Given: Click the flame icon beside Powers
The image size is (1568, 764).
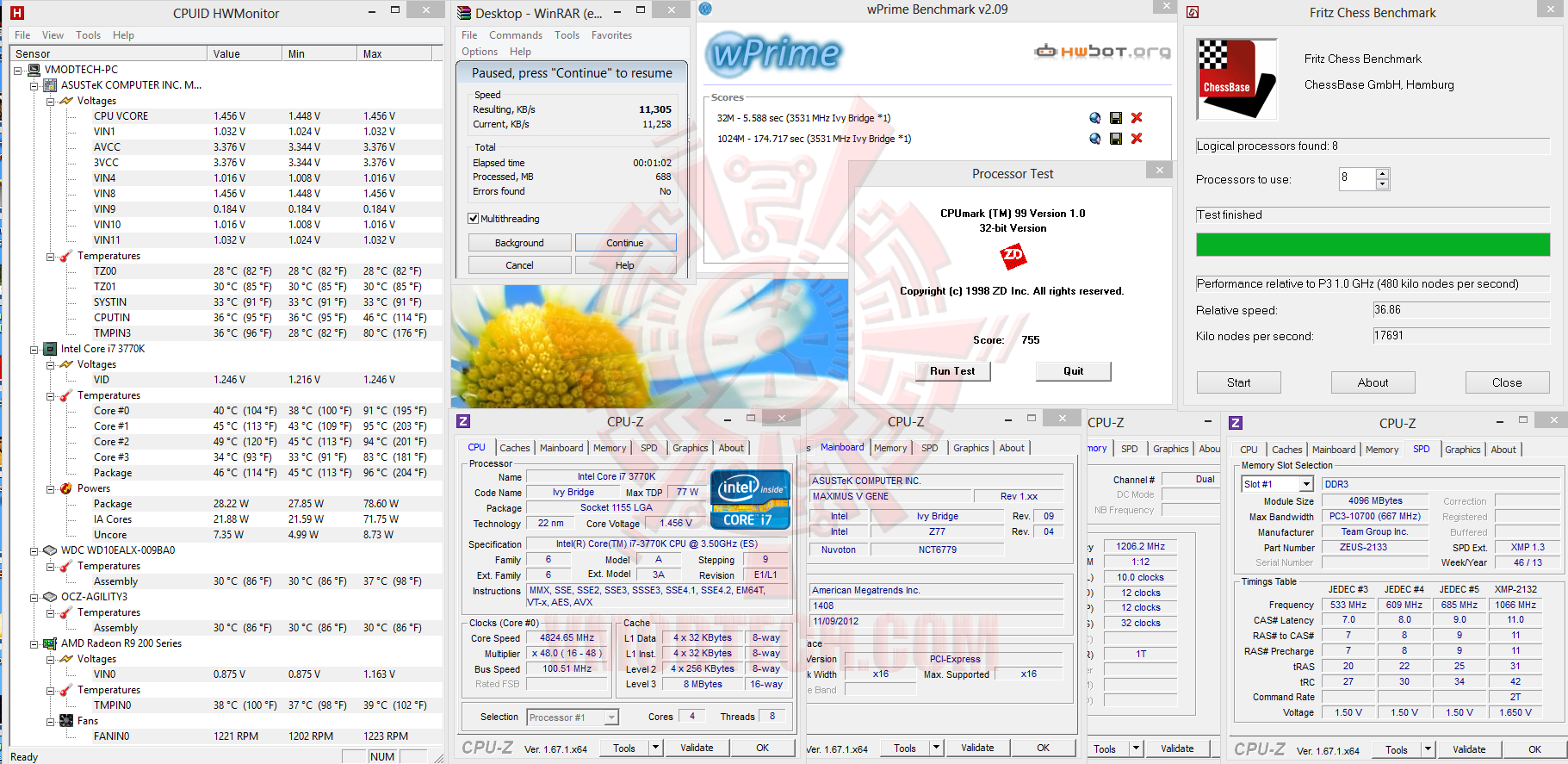Looking at the screenshot, I should [x=66, y=488].
